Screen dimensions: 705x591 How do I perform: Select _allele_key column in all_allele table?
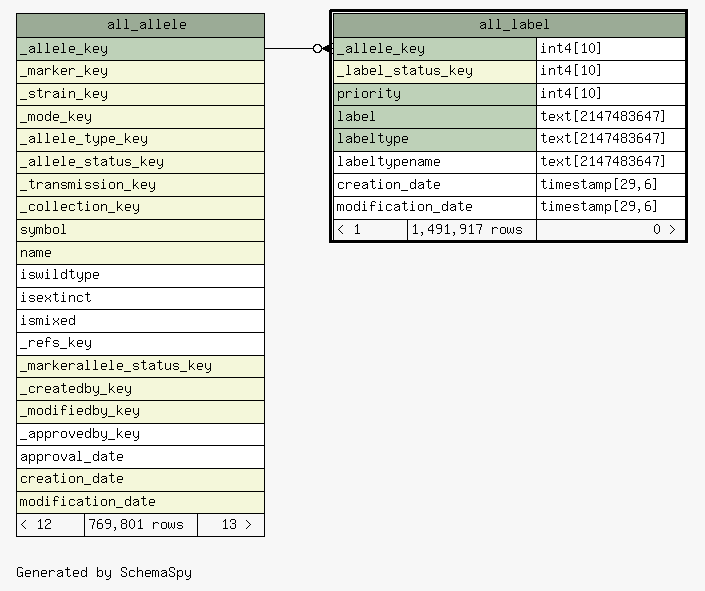click(x=140, y=48)
